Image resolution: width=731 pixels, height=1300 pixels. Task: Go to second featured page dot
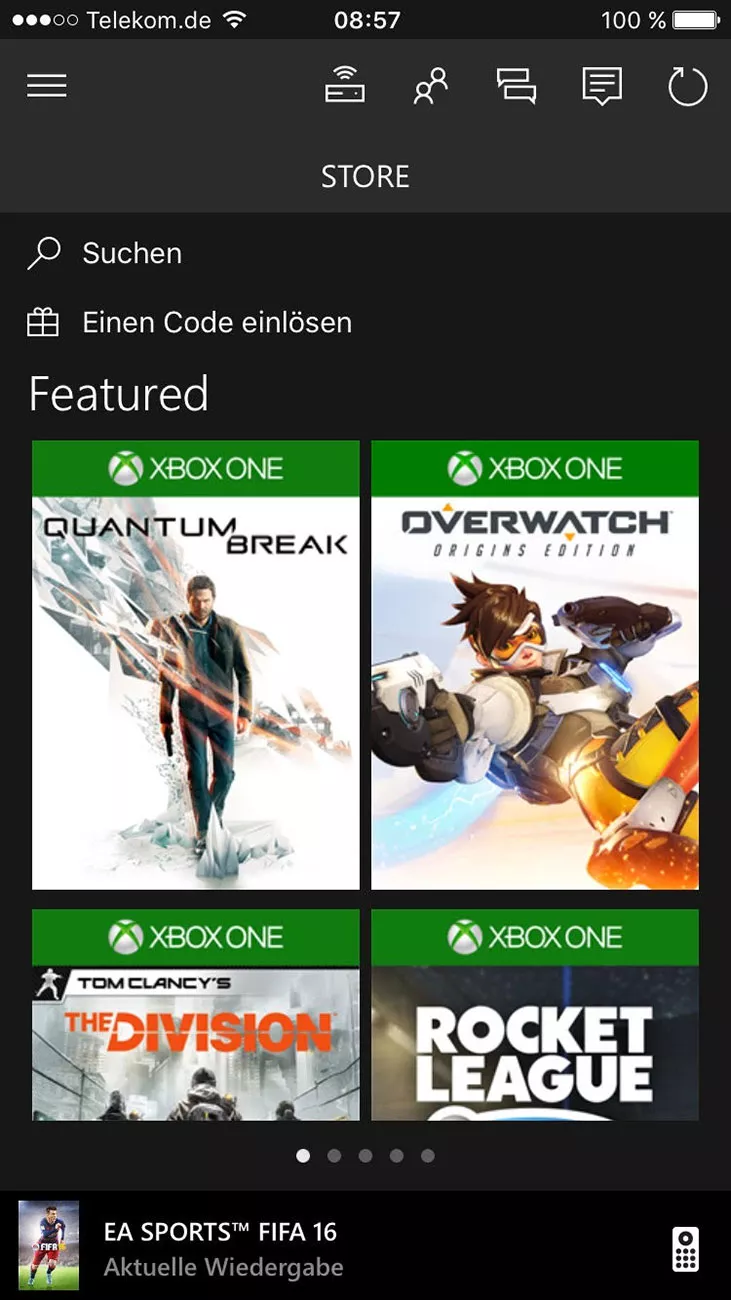point(334,1156)
